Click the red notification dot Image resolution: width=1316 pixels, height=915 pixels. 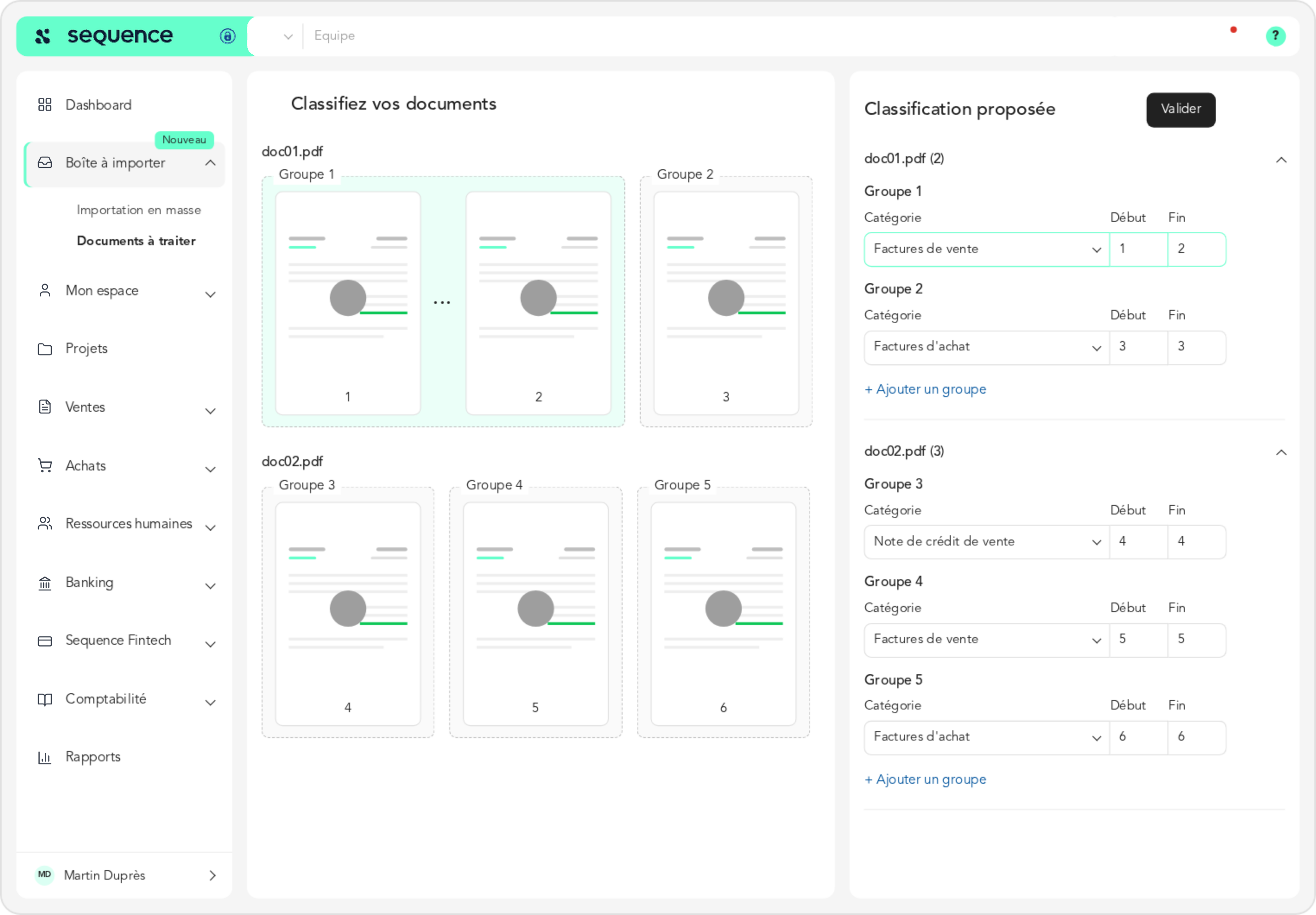tap(1233, 30)
